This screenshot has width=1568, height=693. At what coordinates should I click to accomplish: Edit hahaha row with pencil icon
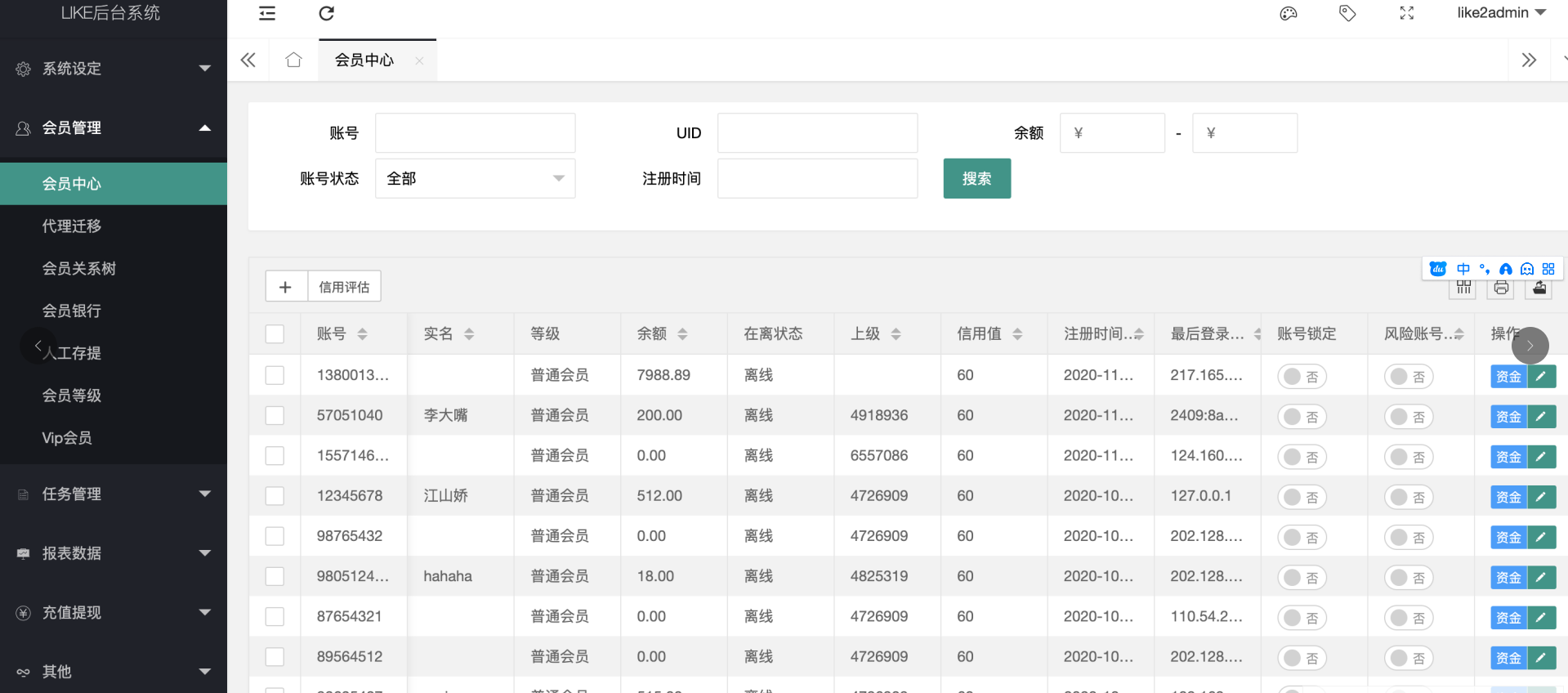pos(1541,578)
